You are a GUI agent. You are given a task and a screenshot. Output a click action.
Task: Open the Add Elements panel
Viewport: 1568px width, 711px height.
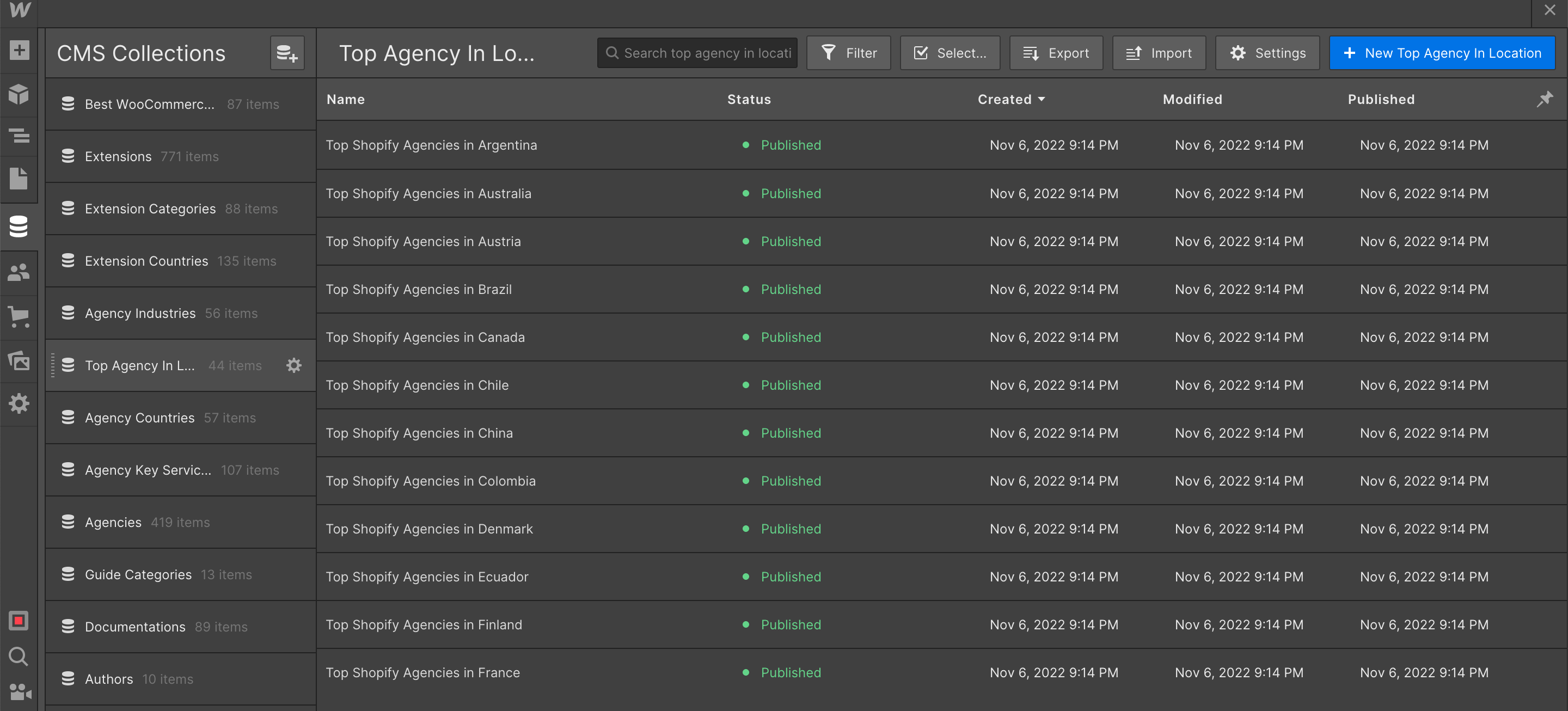pyautogui.click(x=19, y=51)
